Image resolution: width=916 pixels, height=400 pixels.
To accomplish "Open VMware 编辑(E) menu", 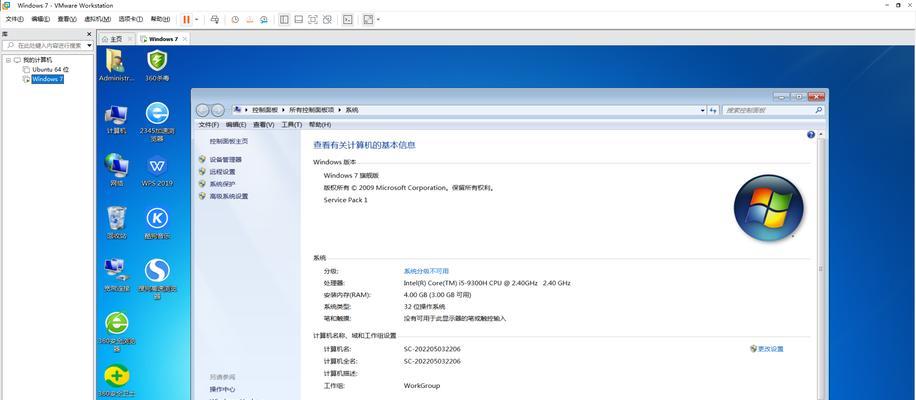I will pos(40,19).
